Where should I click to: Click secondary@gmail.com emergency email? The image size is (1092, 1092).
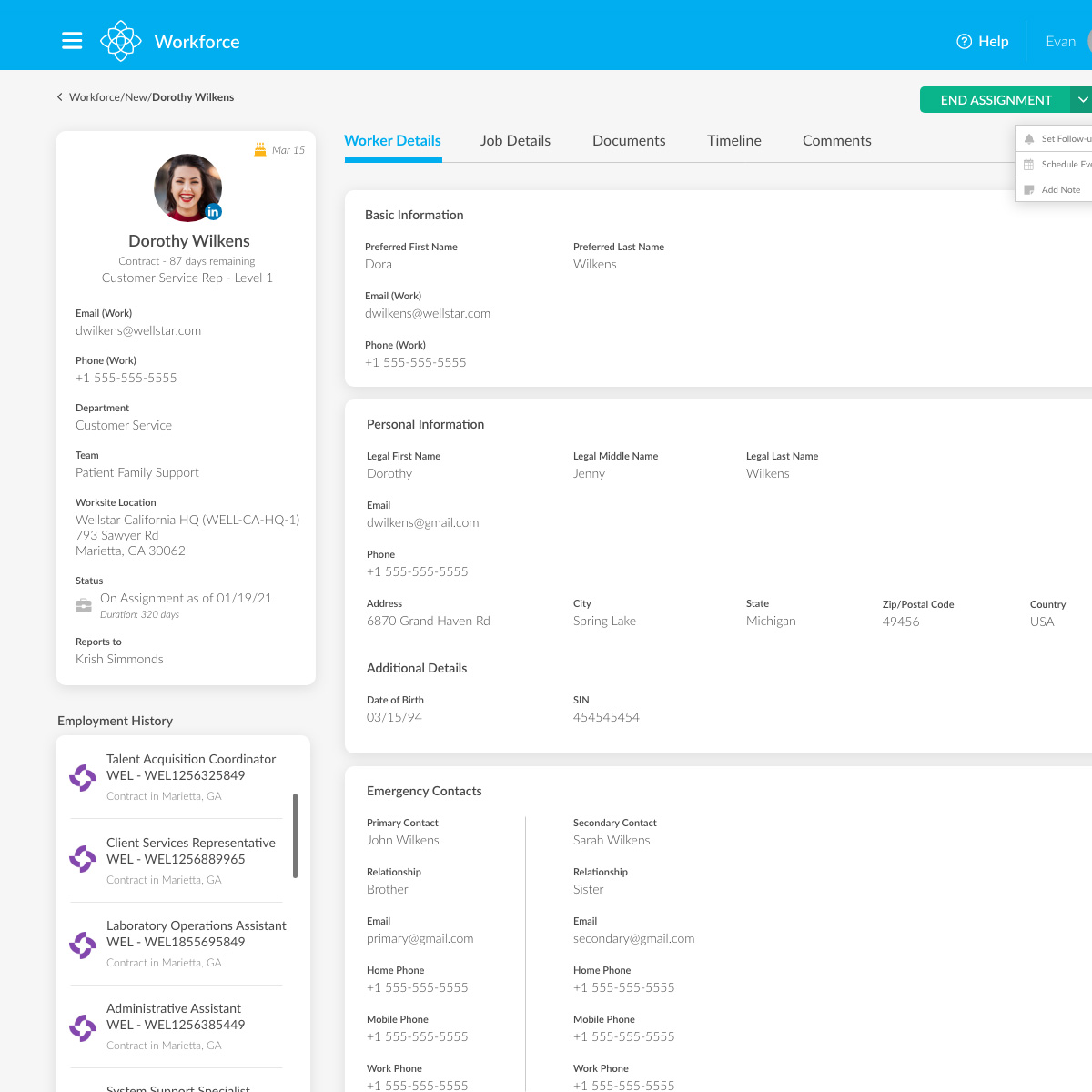633,938
